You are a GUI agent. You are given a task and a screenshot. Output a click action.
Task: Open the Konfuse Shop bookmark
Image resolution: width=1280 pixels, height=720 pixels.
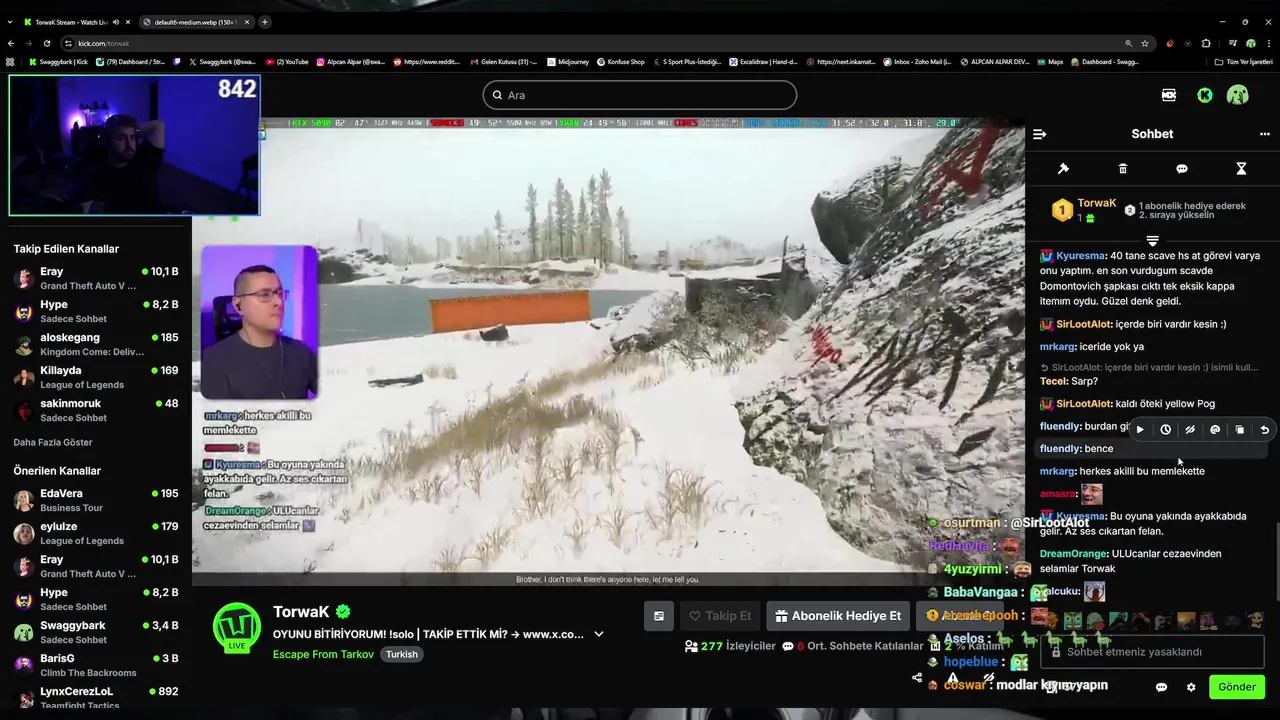[x=621, y=62]
